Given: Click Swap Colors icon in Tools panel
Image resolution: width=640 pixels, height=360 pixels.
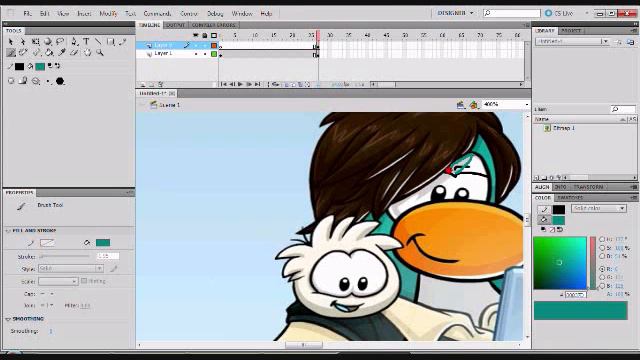Looking at the screenshot, I should click(x=57, y=66).
